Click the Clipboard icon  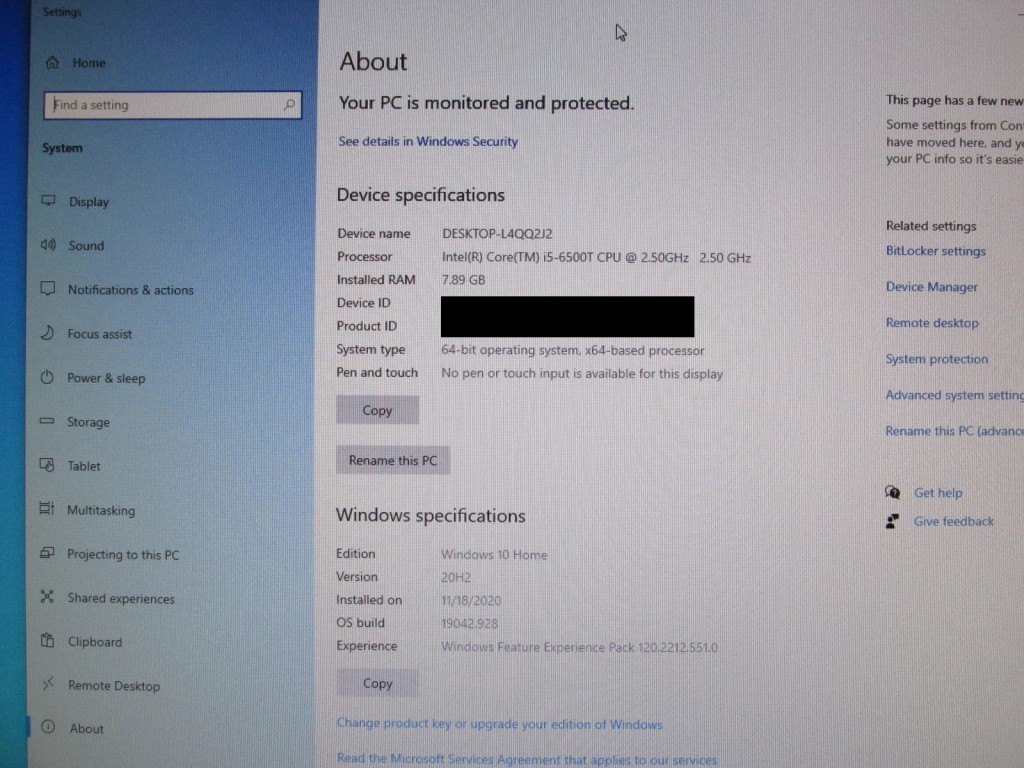[x=48, y=641]
